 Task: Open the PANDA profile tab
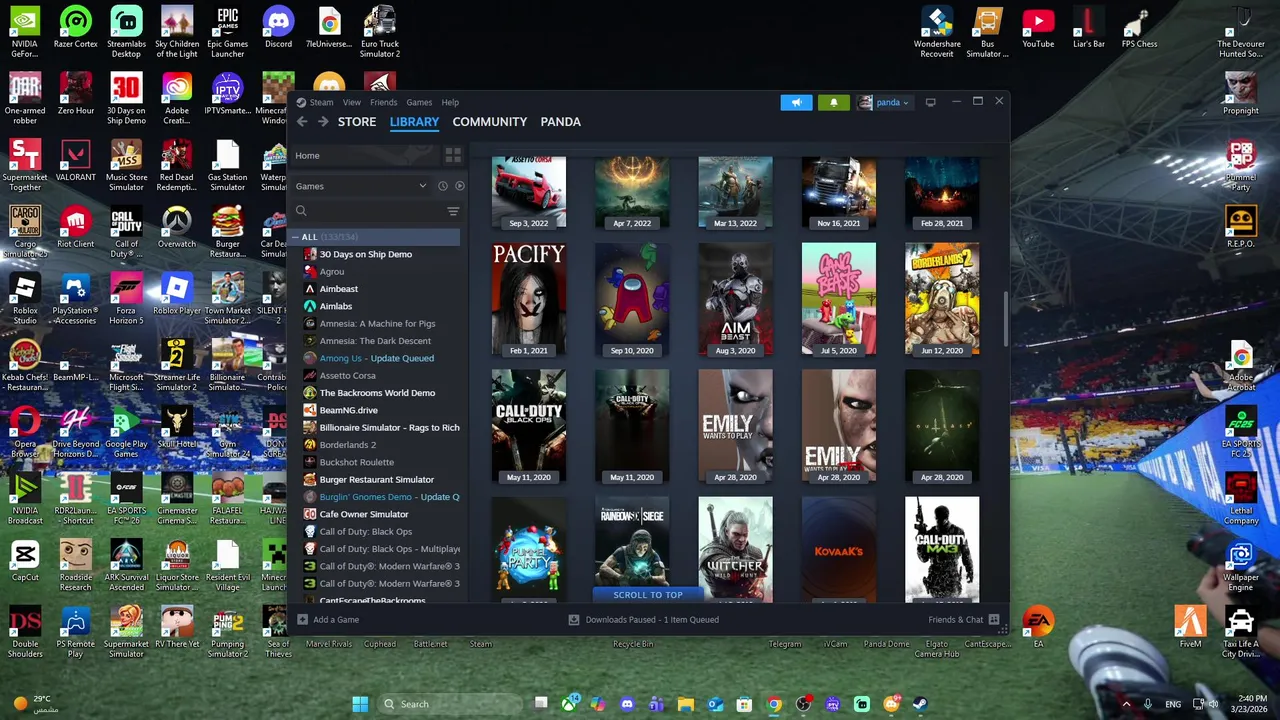point(560,122)
